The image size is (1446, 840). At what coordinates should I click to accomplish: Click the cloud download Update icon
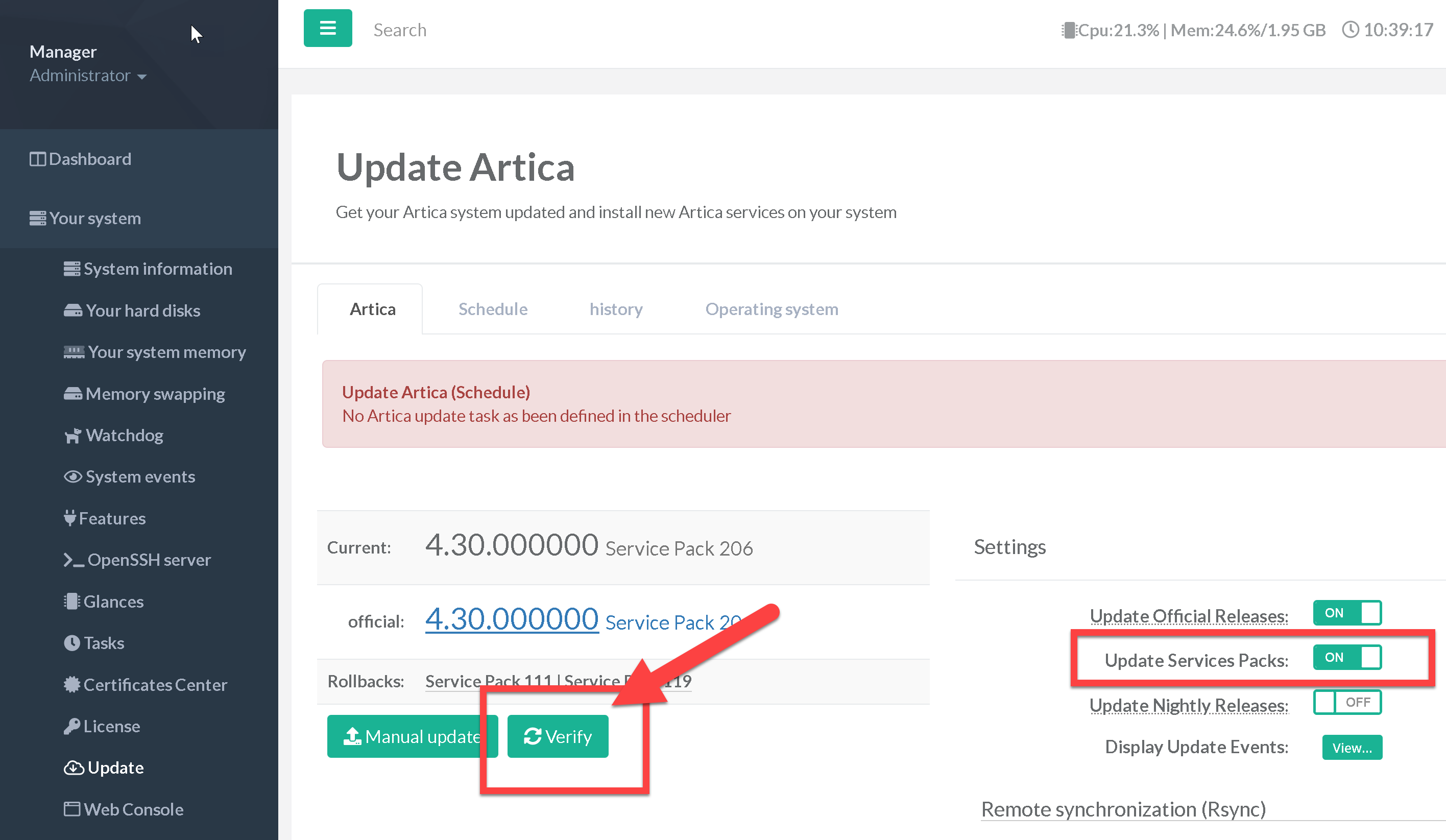pos(74,767)
